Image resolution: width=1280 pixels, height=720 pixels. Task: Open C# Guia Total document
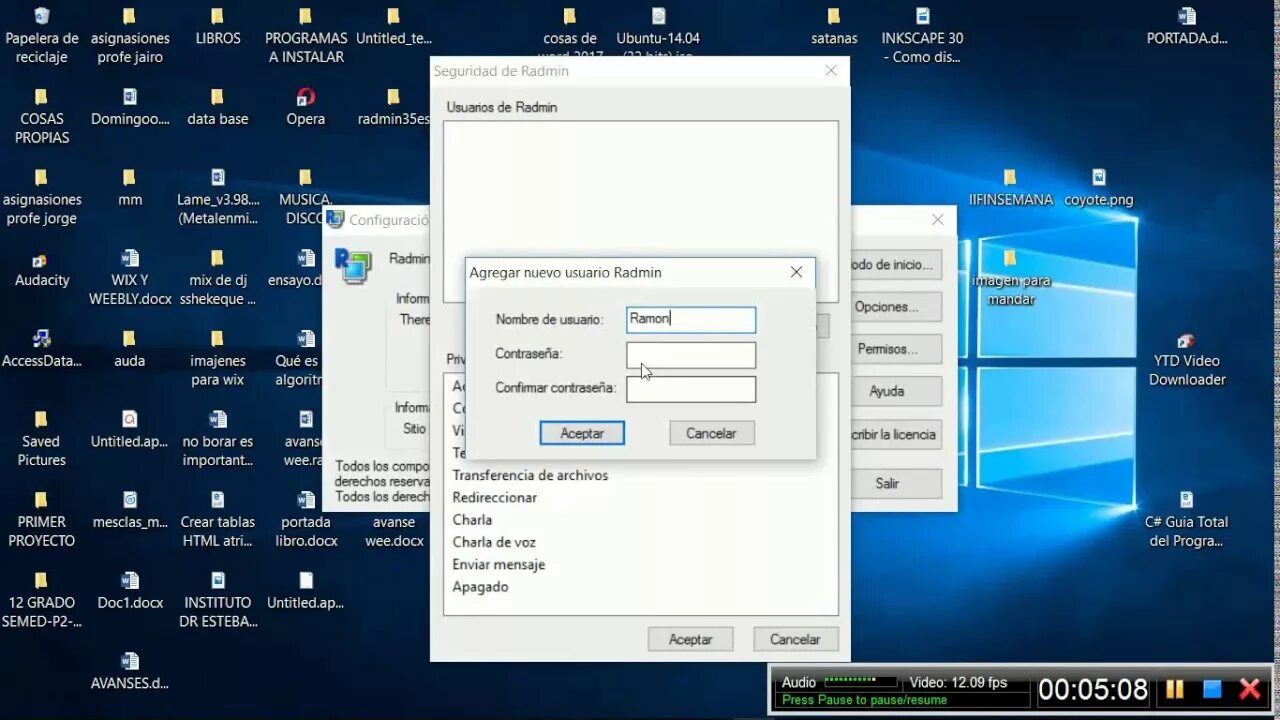click(x=1186, y=520)
